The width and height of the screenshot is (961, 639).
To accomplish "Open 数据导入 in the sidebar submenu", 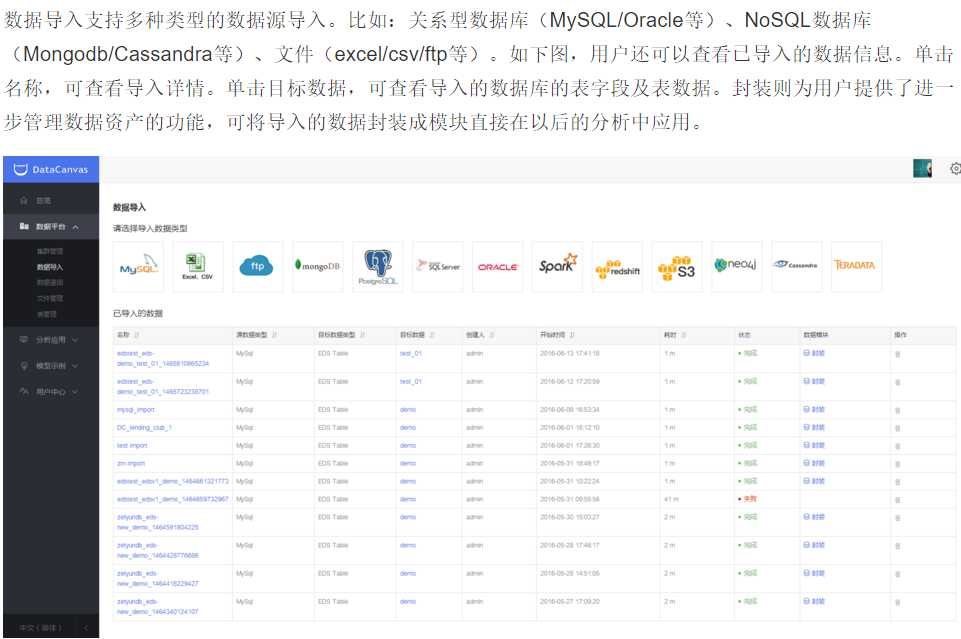I will pyautogui.click(x=50, y=267).
